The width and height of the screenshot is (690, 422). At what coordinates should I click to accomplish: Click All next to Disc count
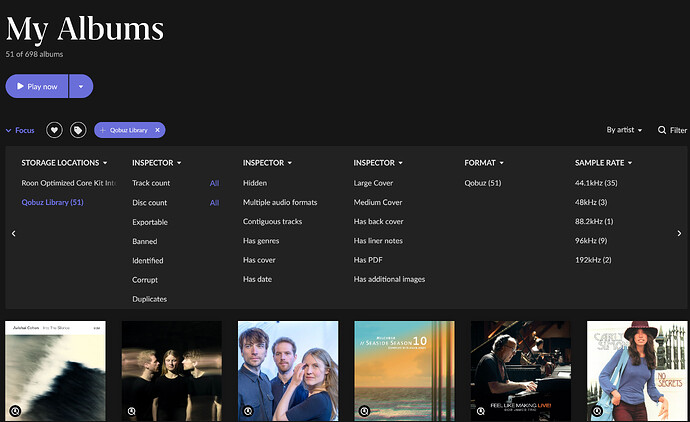[x=214, y=203]
